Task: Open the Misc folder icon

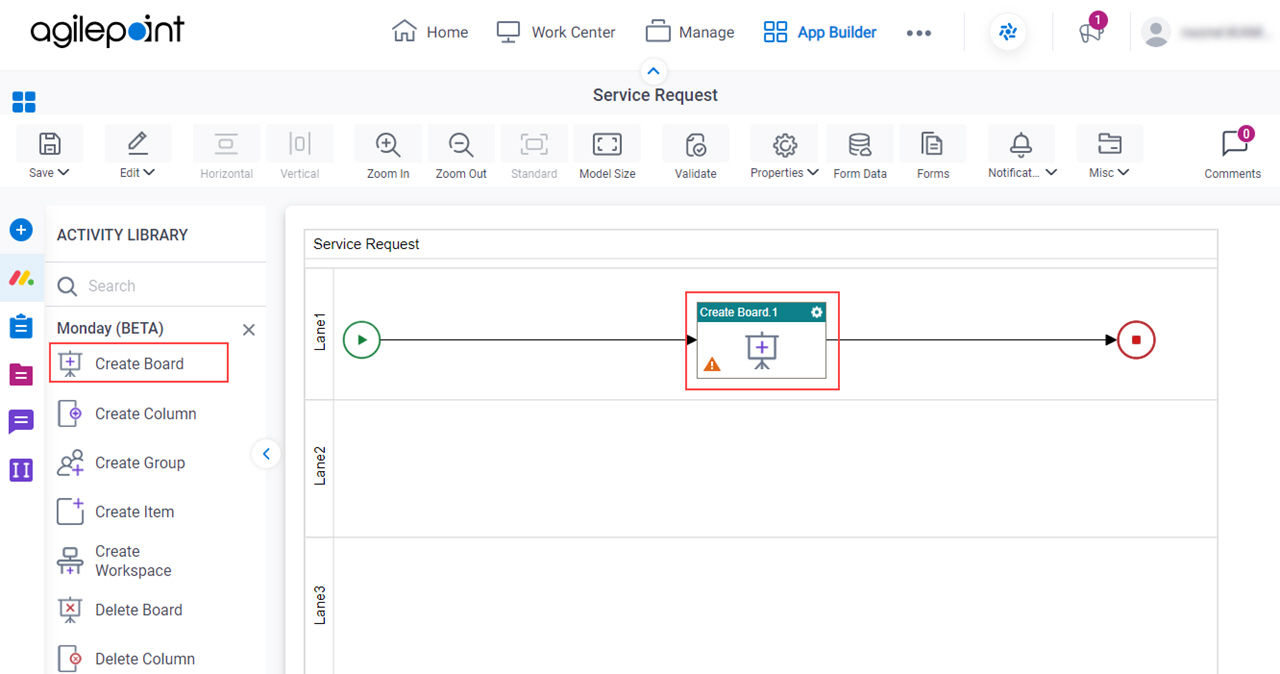Action: [1109, 144]
